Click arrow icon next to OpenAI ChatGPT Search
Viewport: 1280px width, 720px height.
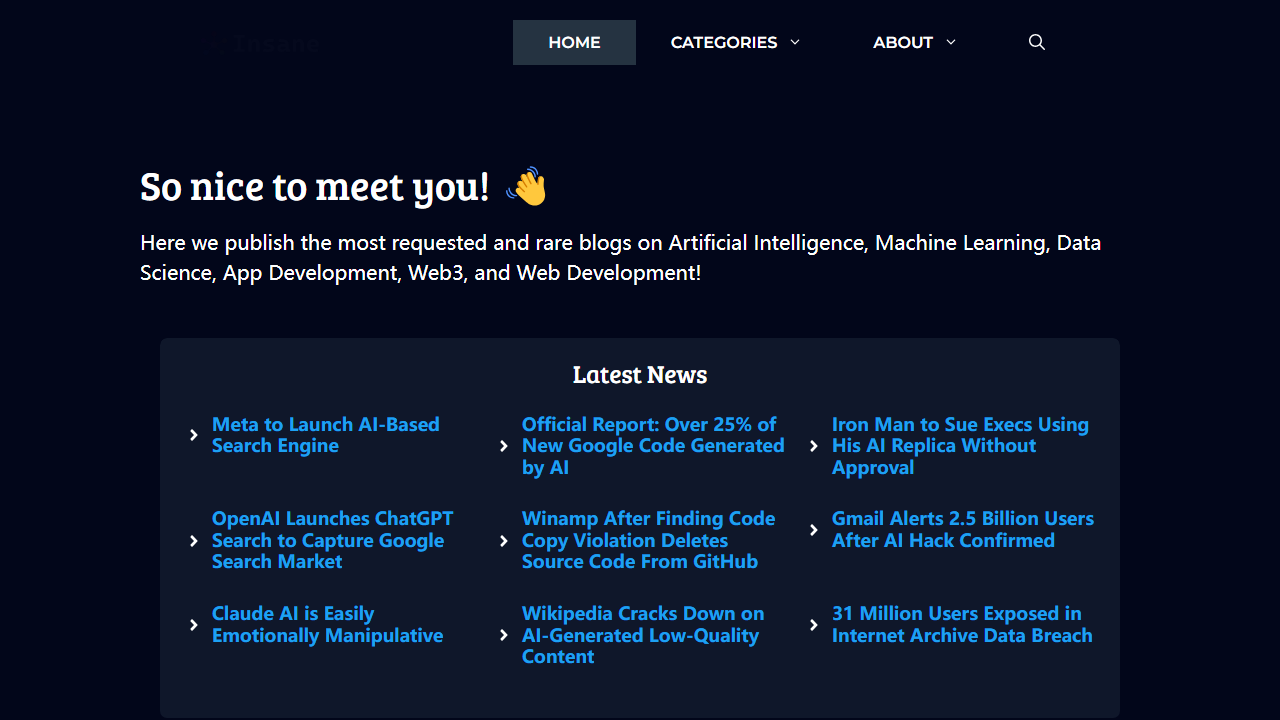coord(194,541)
